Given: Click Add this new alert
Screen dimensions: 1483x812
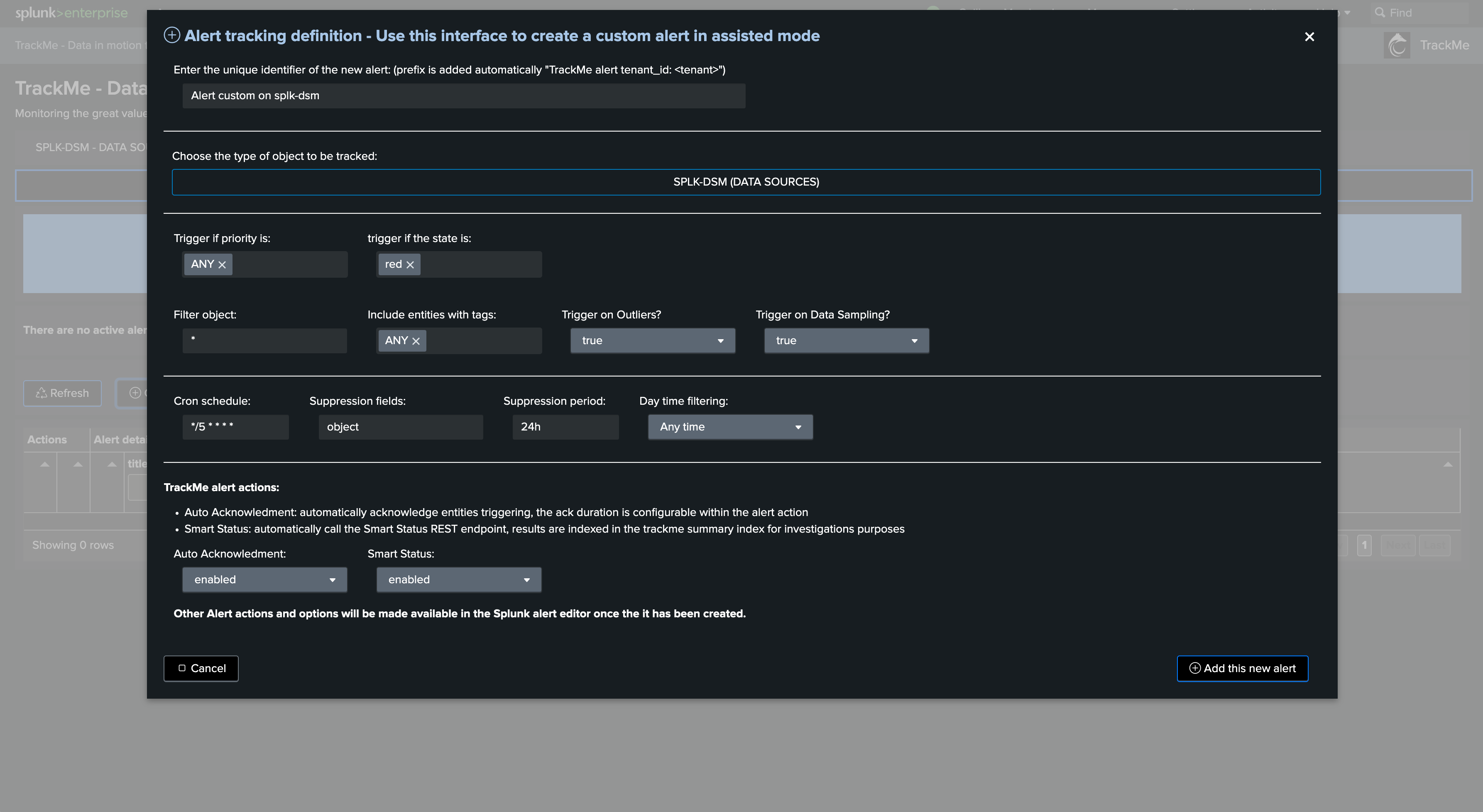Looking at the screenshot, I should (1242, 668).
